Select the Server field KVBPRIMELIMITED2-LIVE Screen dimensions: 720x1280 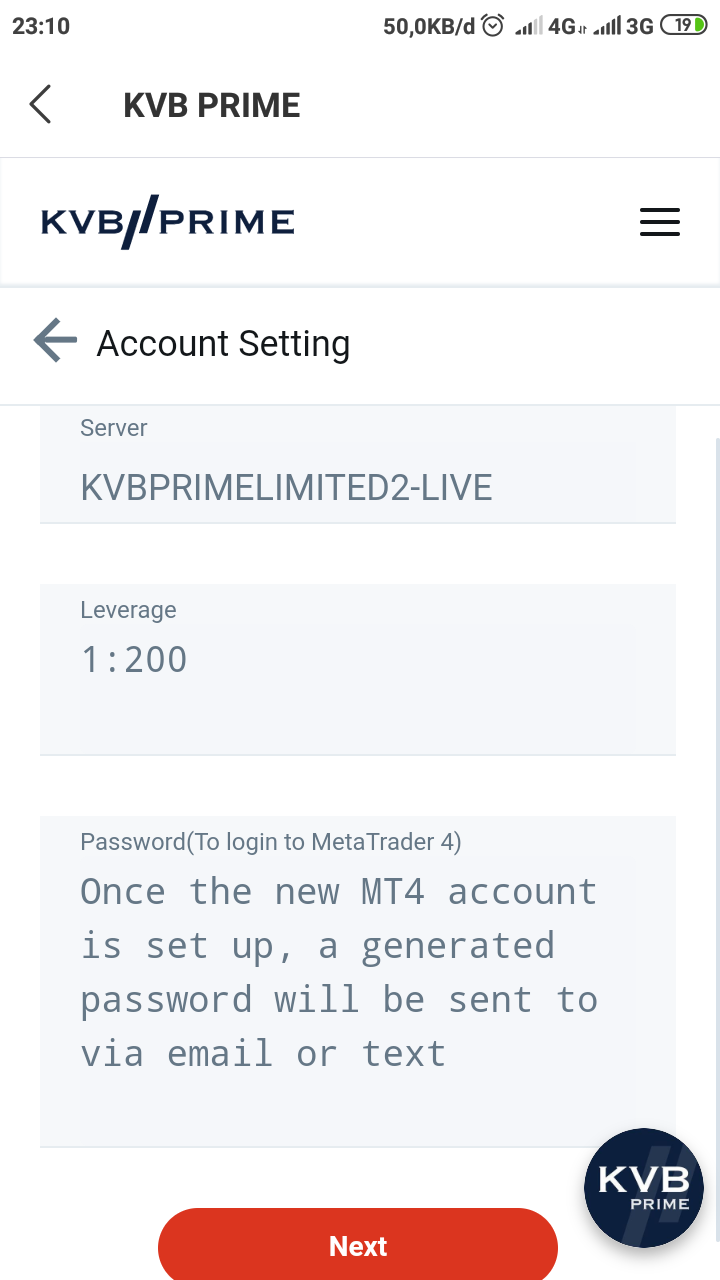(358, 464)
